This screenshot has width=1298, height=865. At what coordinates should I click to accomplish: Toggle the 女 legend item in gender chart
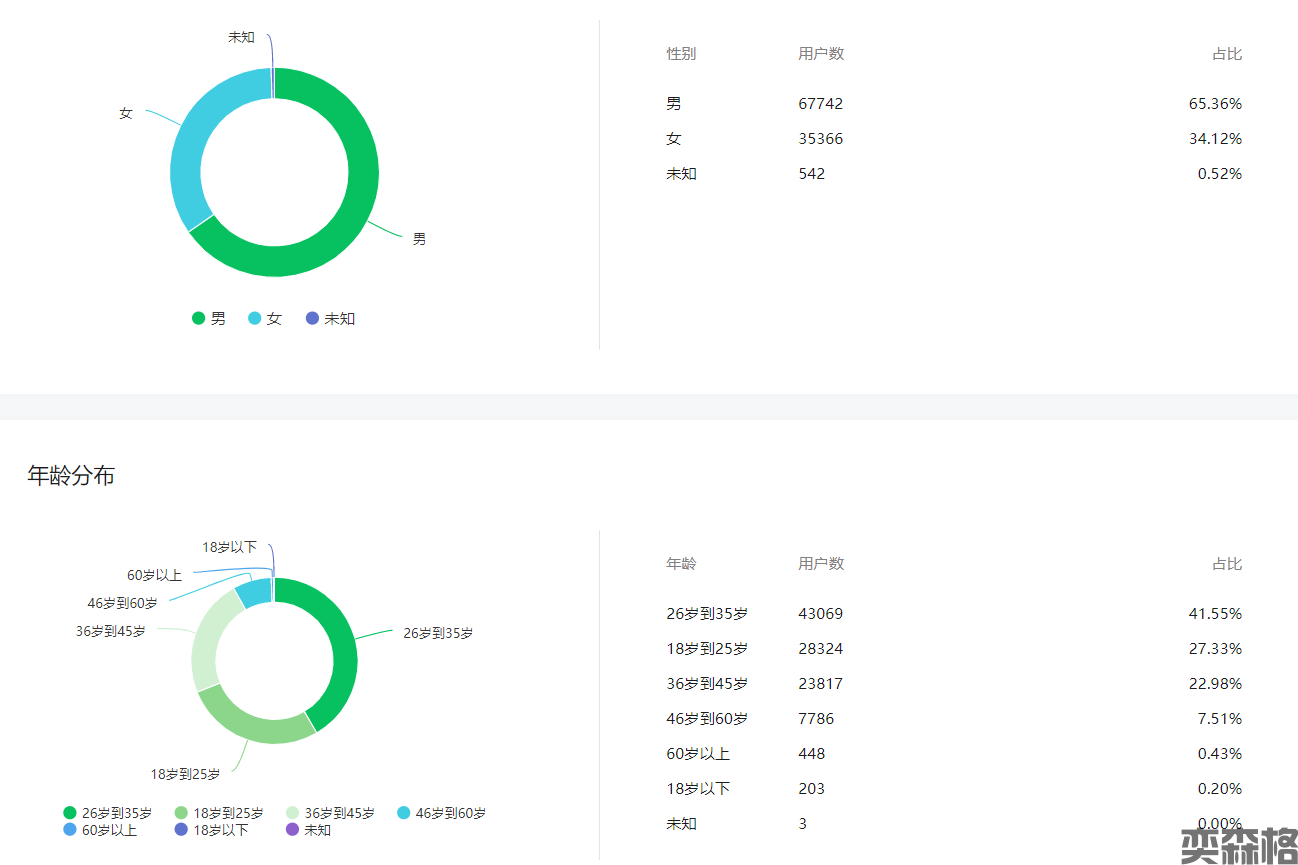click(265, 319)
